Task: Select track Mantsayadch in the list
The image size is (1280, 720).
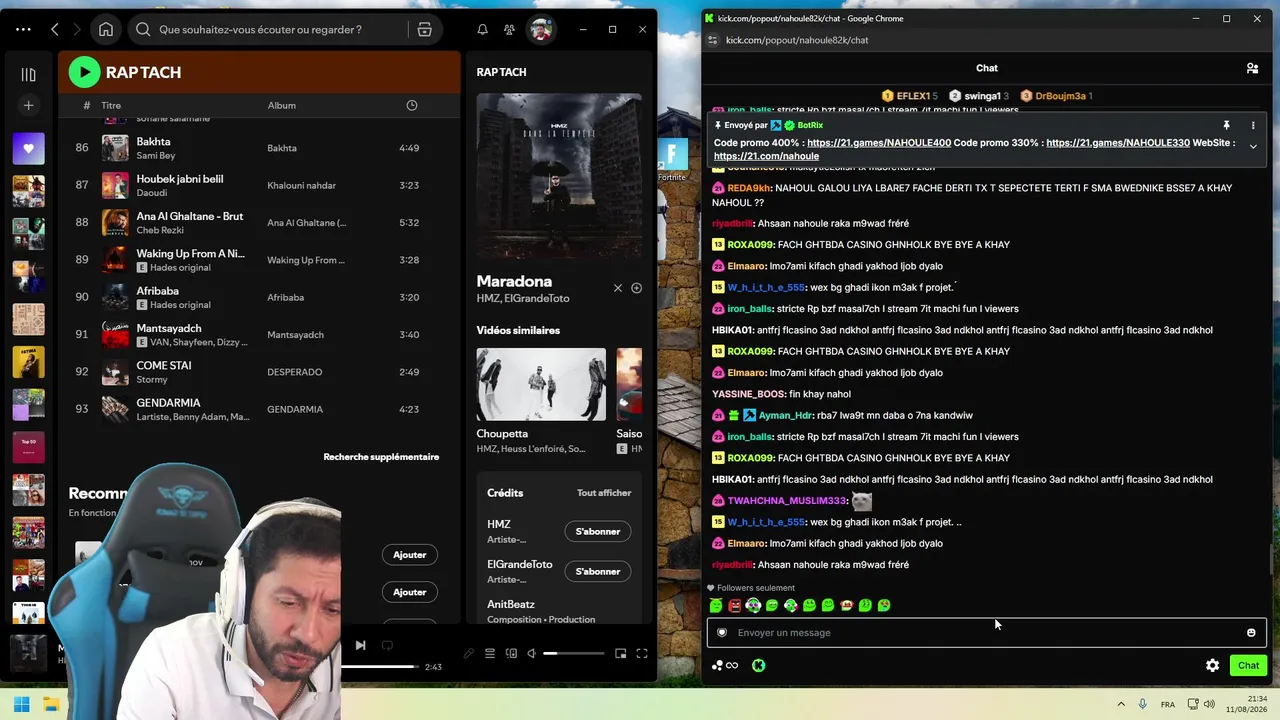Action: 260,334
